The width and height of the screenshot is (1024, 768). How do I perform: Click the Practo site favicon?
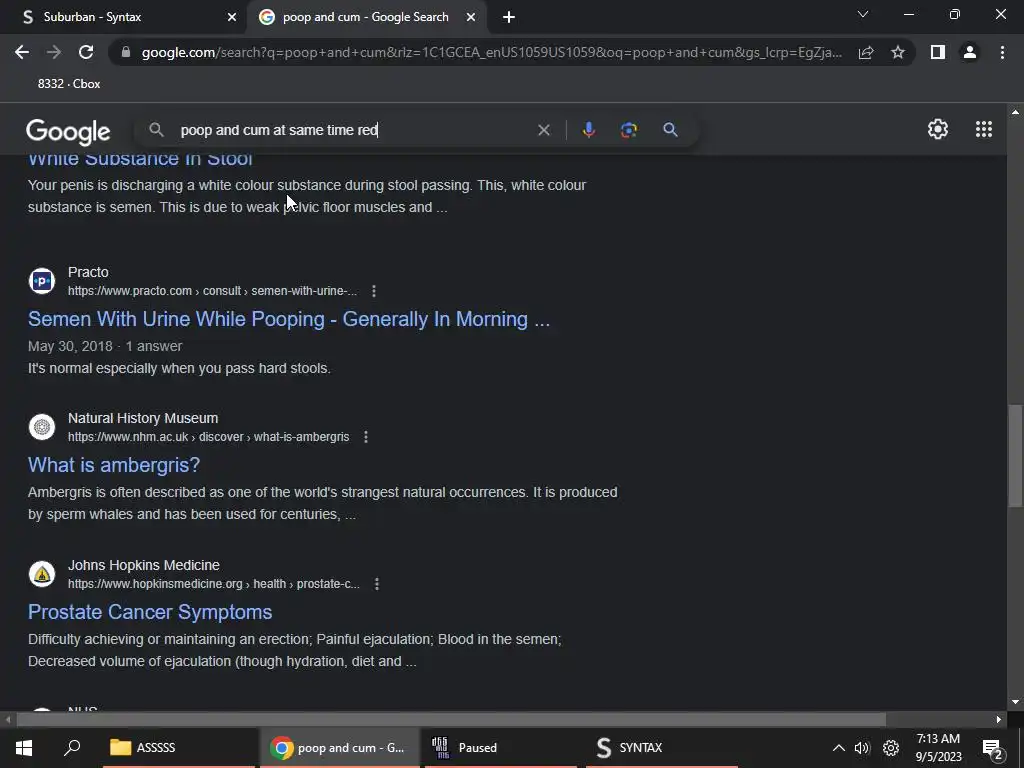42,281
